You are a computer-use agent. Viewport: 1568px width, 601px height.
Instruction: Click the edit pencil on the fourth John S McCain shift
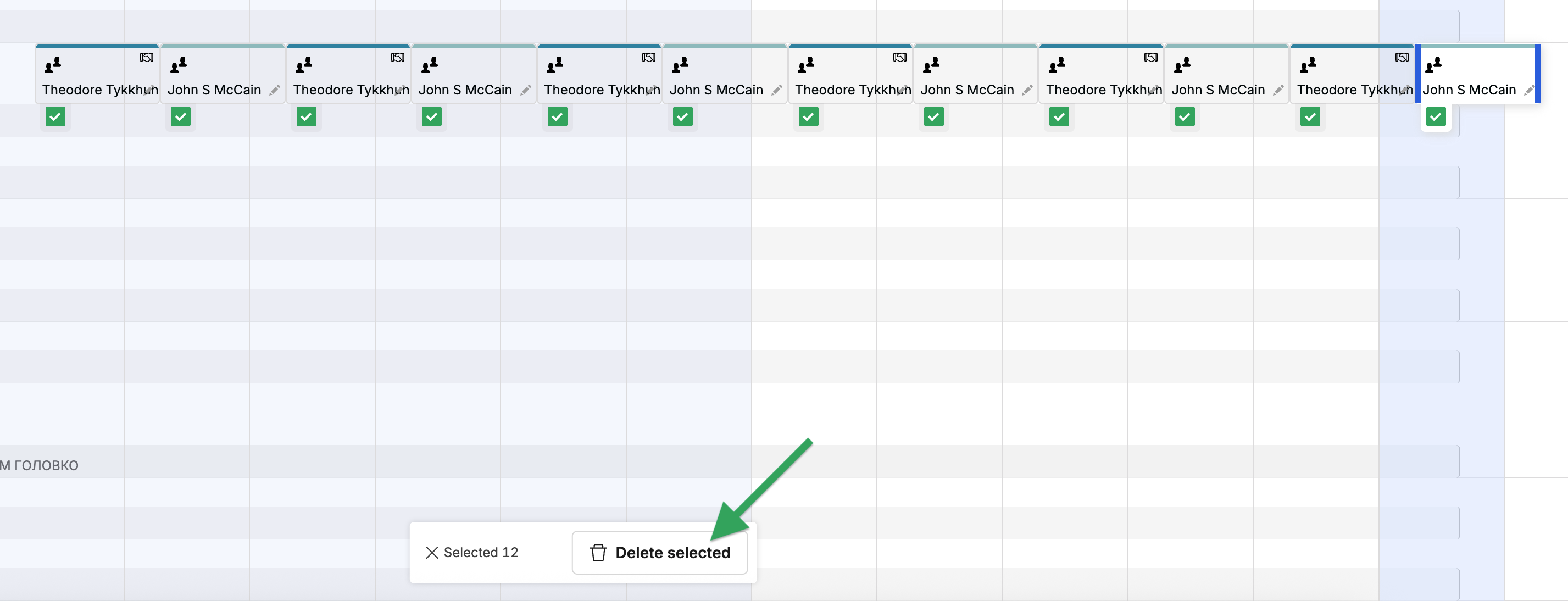coord(1027,90)
